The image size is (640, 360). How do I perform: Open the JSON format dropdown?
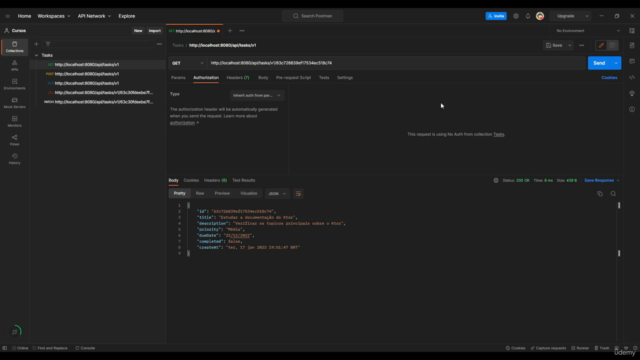point(277,194)
